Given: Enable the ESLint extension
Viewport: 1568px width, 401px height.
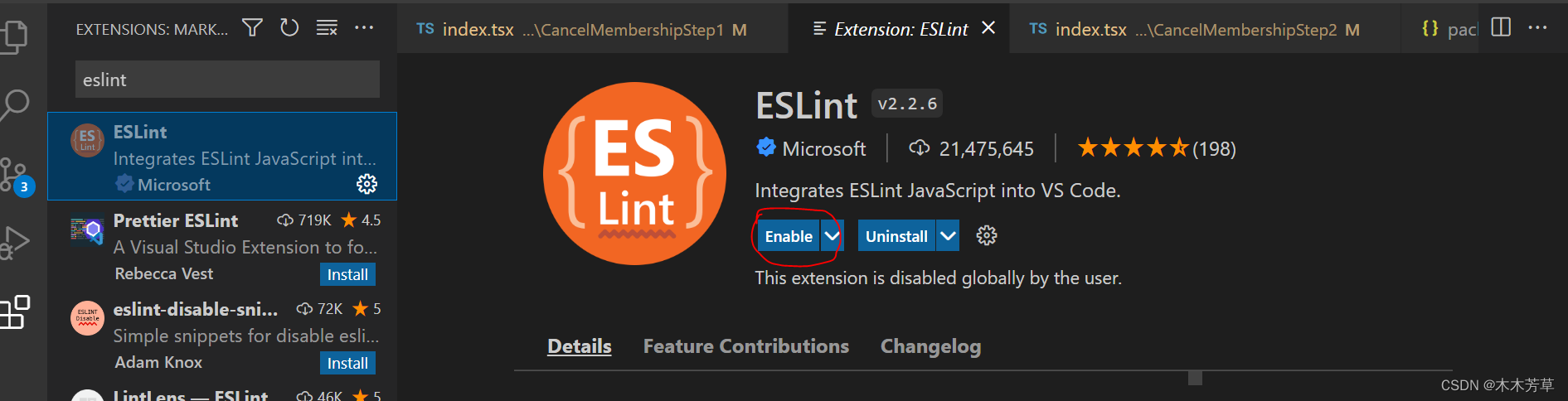Looking at the screenshot, I should pyautogui.click(x=789, y=236).
